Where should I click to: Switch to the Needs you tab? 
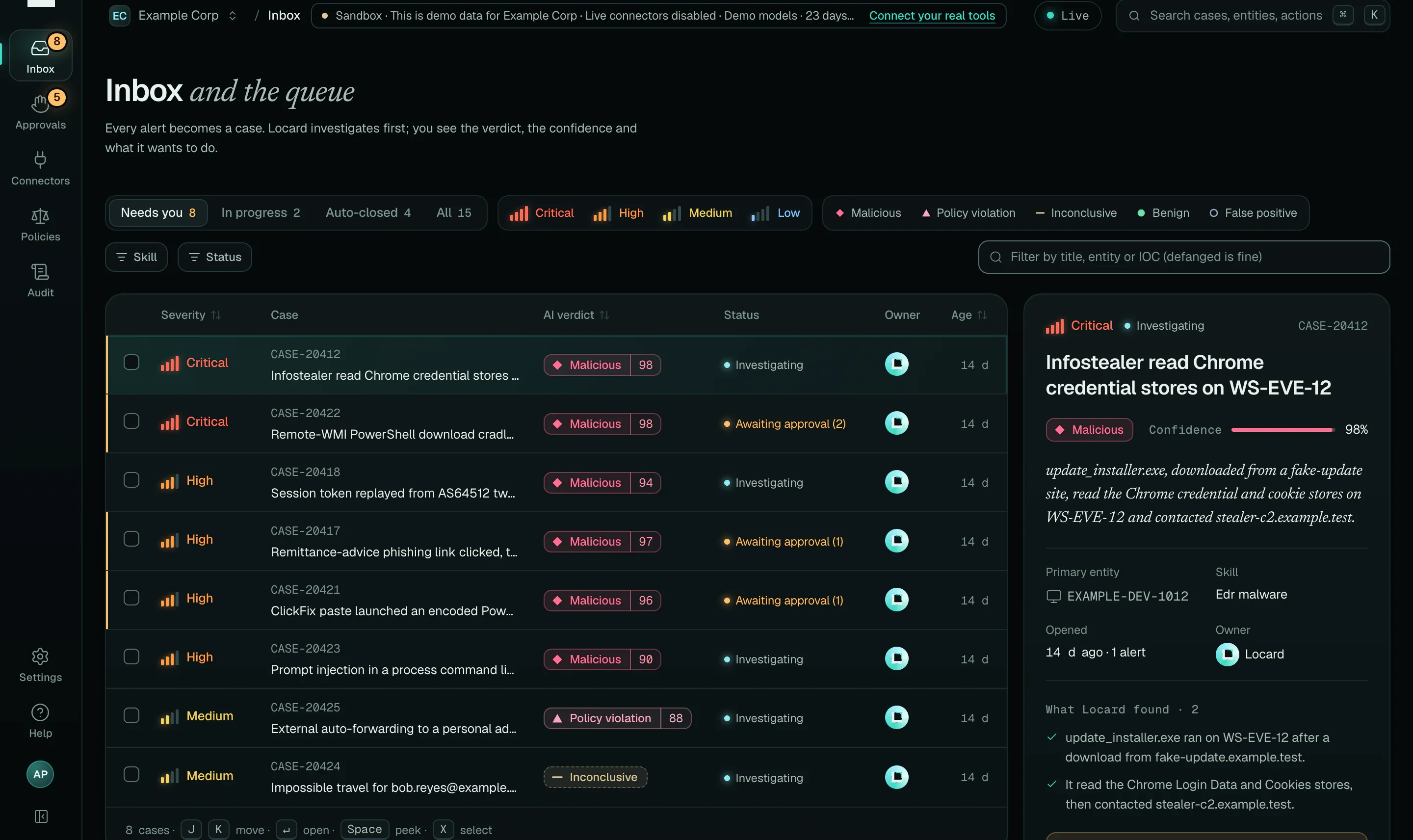158,213
